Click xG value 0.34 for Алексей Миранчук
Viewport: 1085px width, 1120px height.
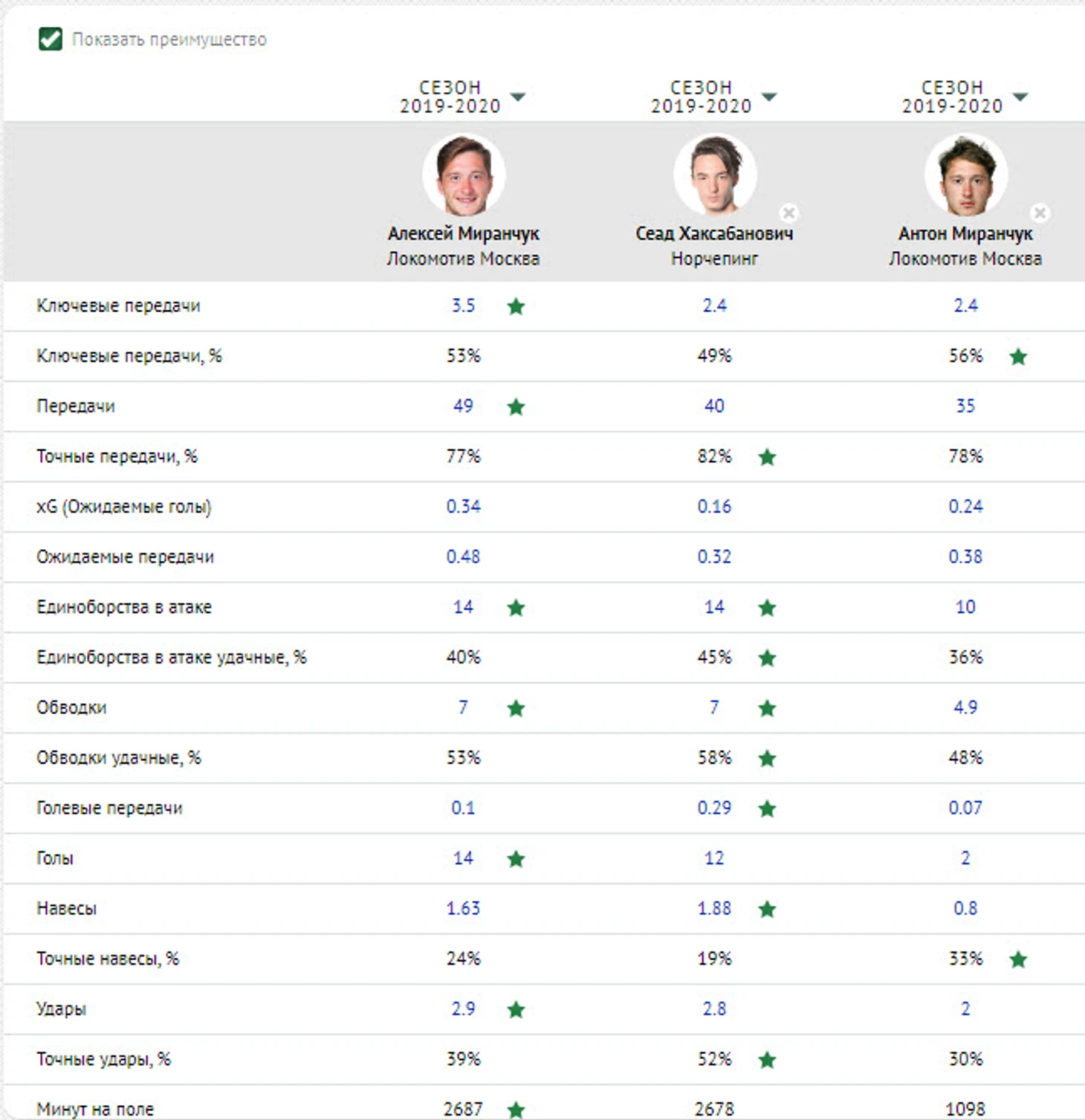tap(463, 507)
